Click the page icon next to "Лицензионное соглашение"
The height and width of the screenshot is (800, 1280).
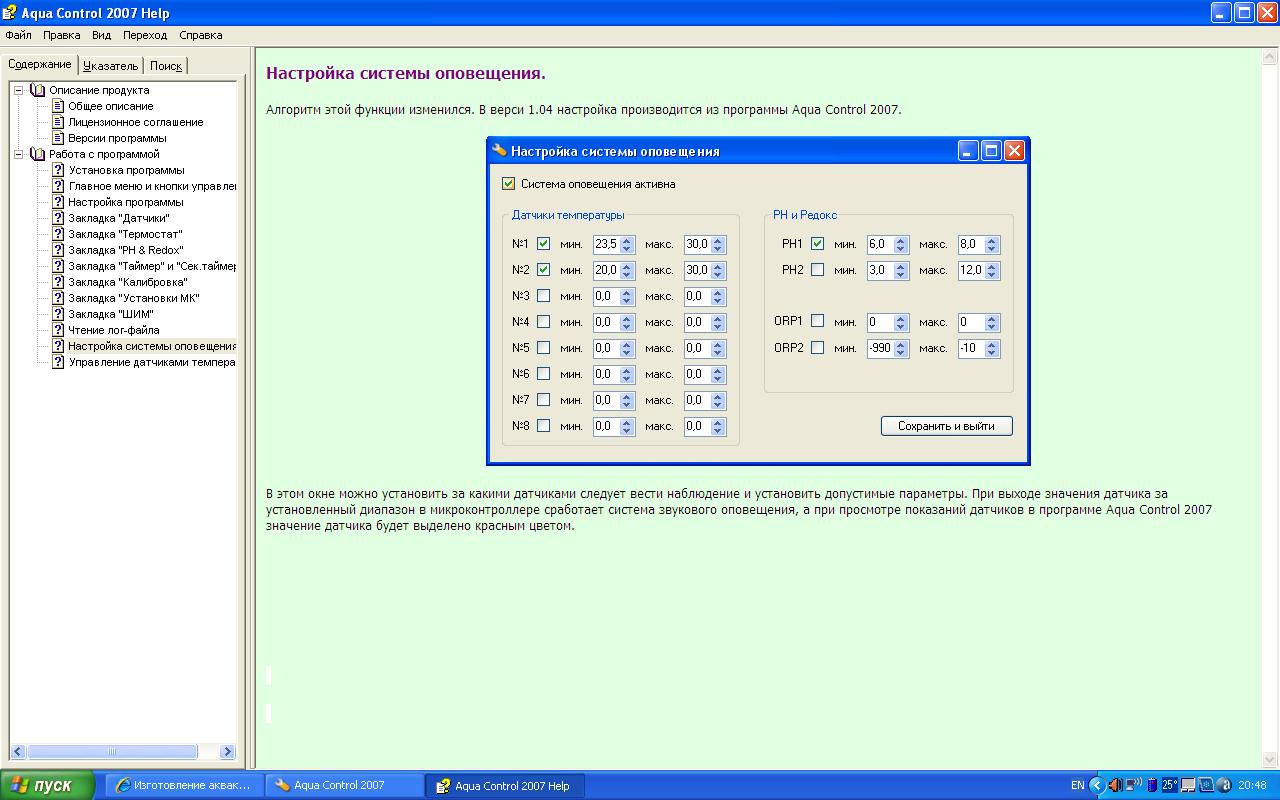(58, 122)
